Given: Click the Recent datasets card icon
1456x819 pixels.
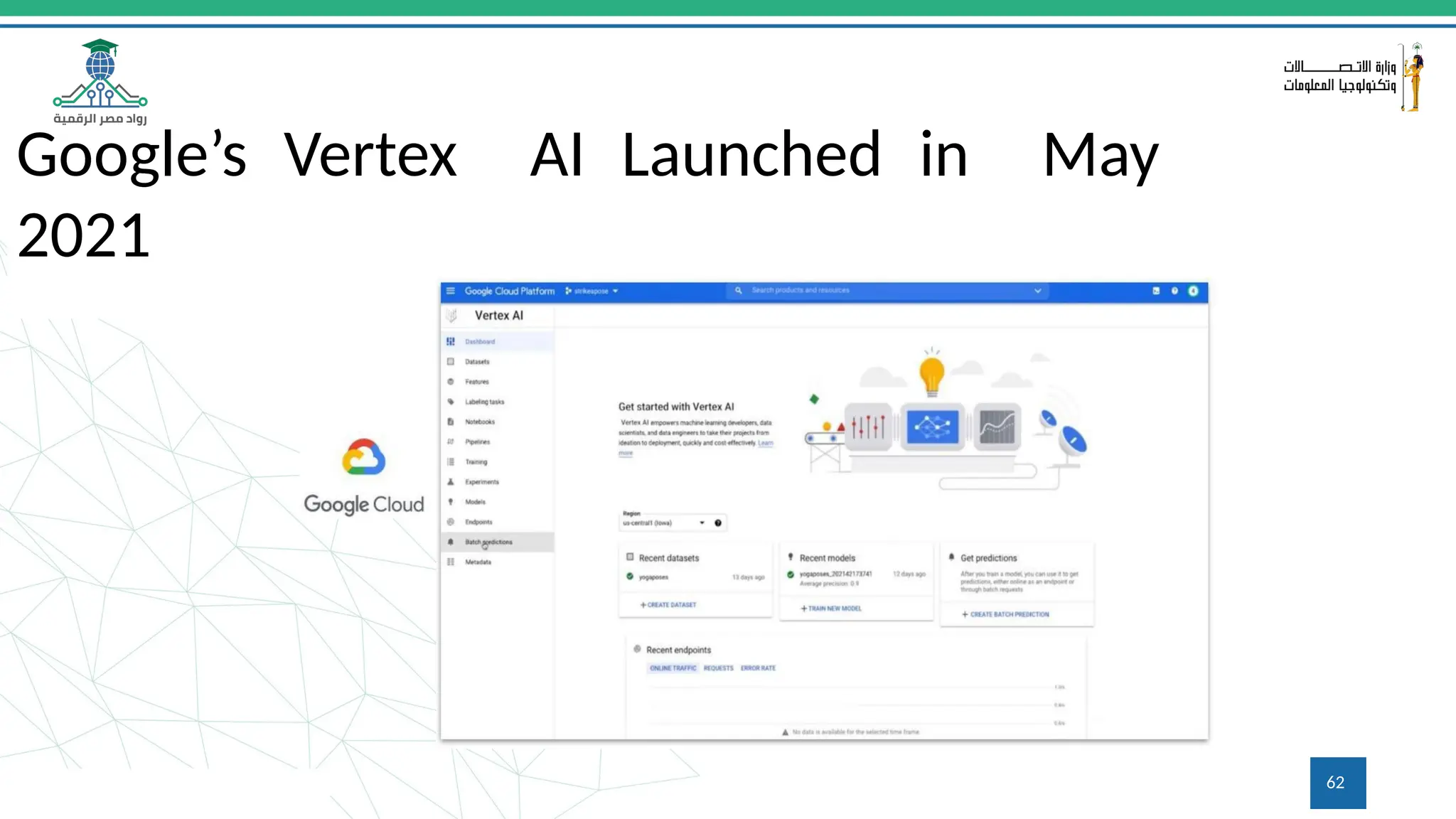Looking at the screenshot, I should click(630, 557).
